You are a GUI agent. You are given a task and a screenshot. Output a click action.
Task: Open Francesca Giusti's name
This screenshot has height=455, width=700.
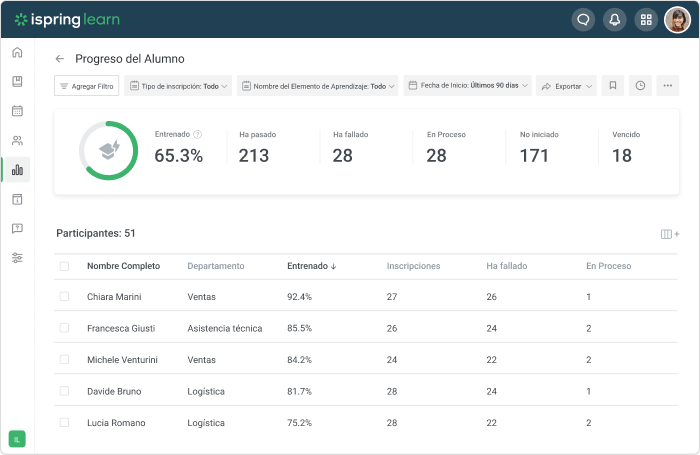pyautogui.click(x=121, y=329)
